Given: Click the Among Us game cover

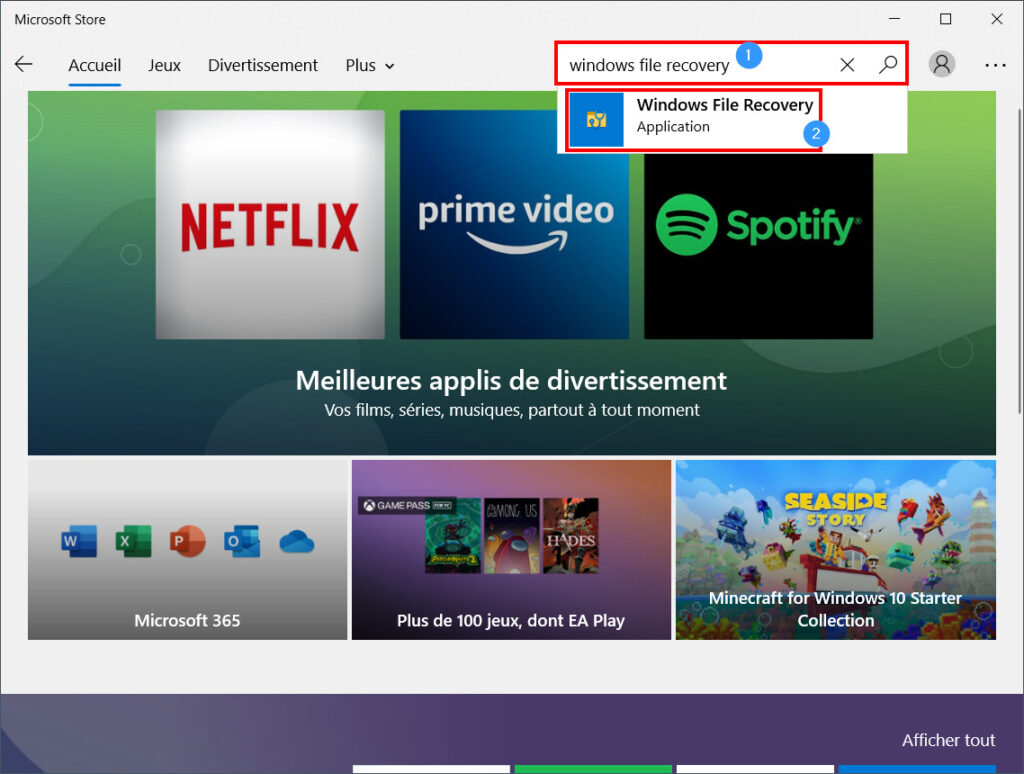Looking at the screenshot, I should point(511,536).
